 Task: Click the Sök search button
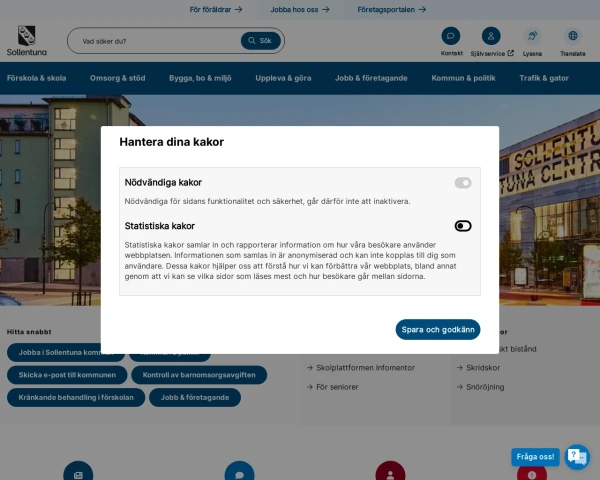[261, 41]
